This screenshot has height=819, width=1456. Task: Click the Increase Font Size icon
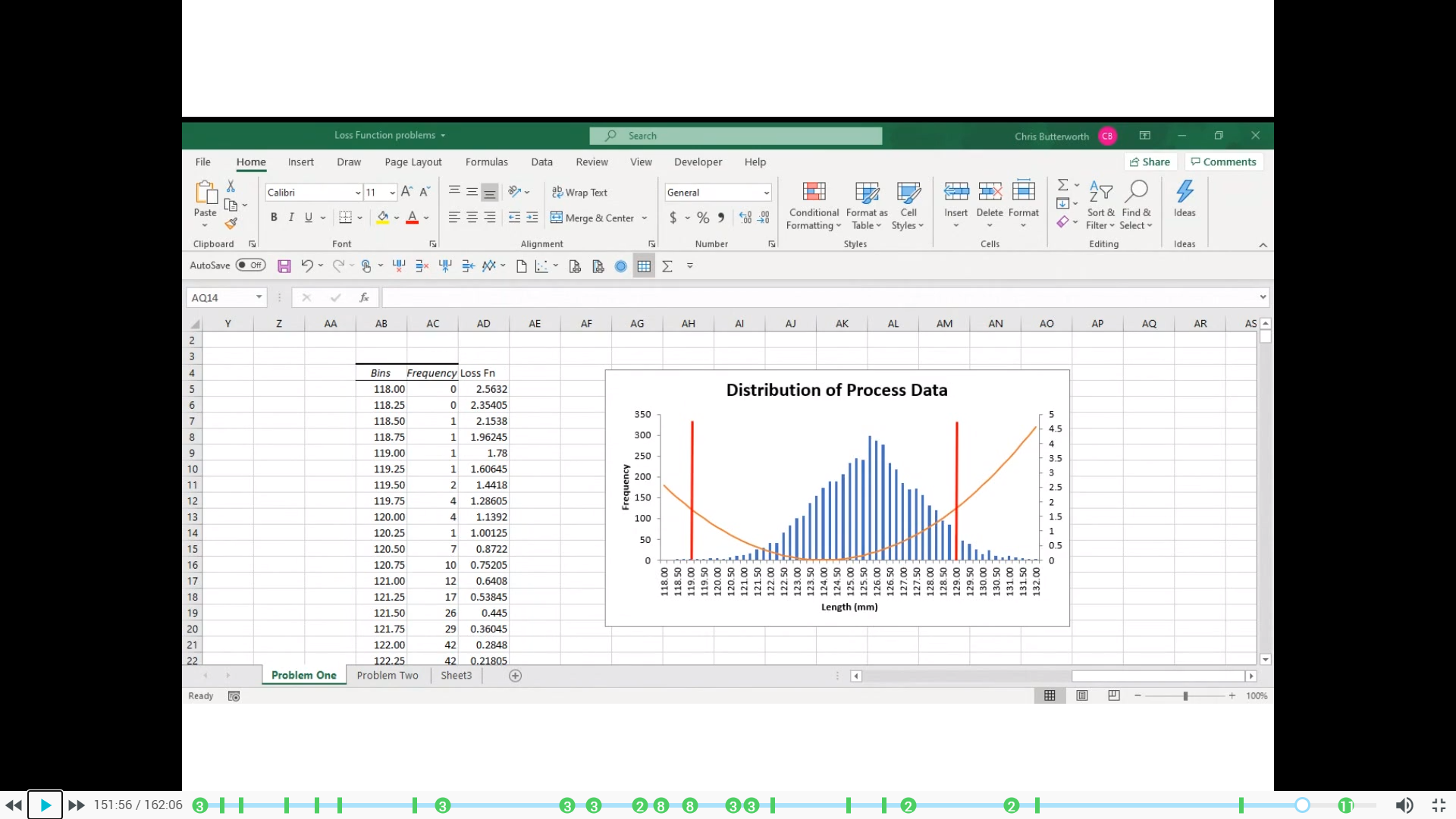[406, 192]
